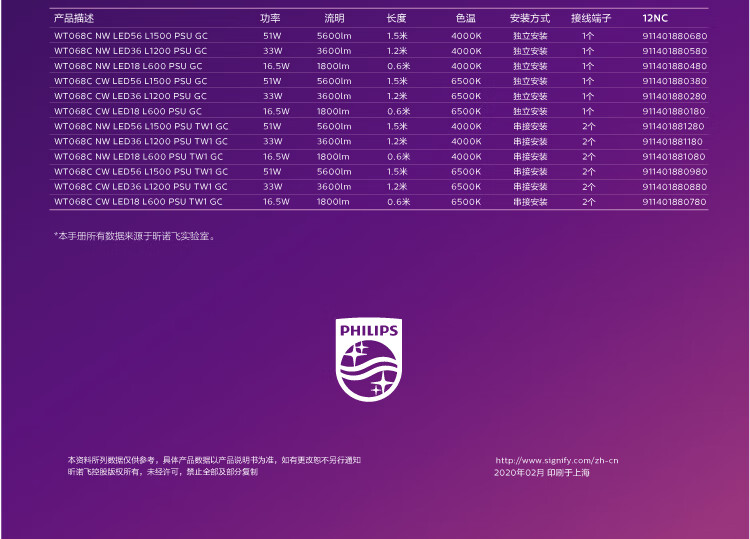Click the 12NC column header
Screen dimensions: 750x539
(655, 19)
